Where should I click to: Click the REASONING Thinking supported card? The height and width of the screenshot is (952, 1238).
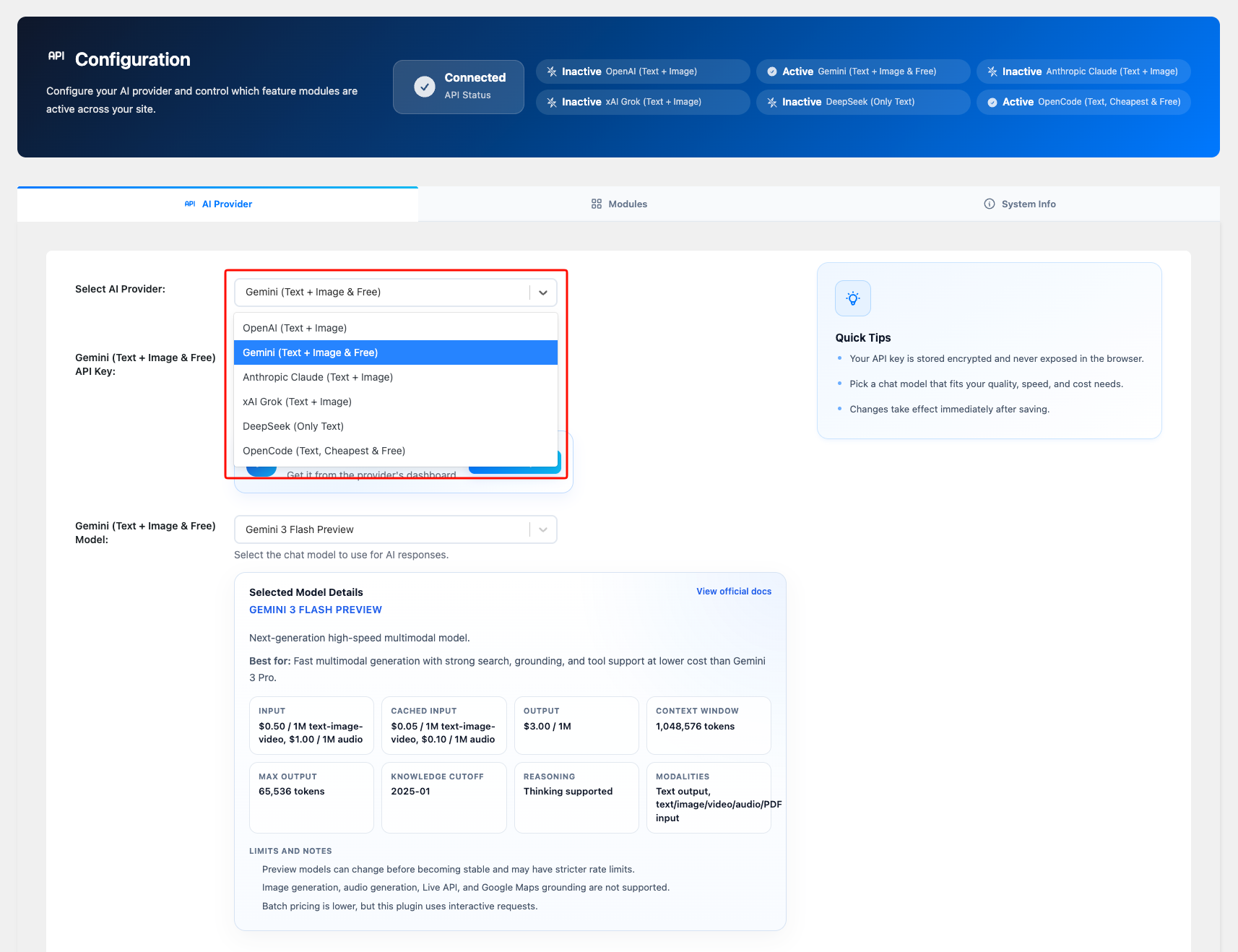[576, 797]
